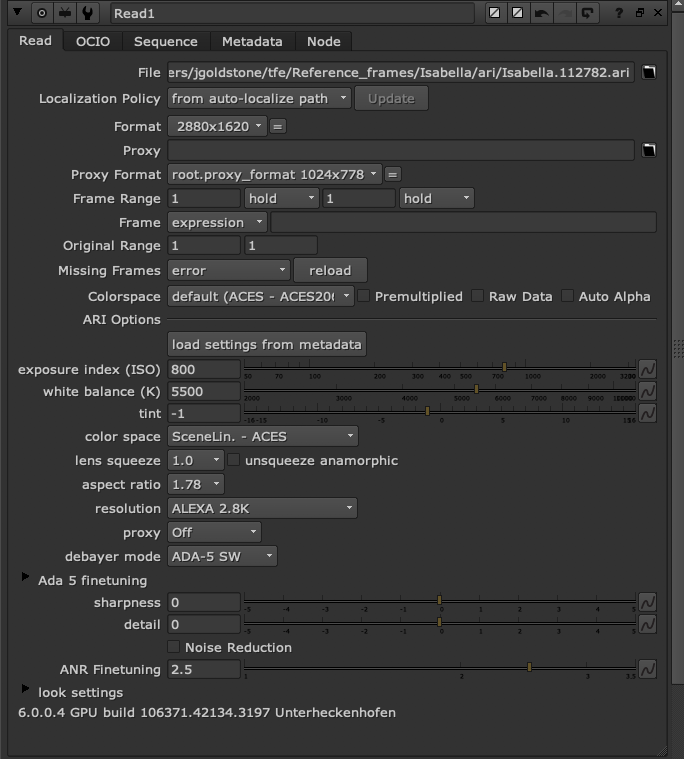Open file browser icon next to Proxy field
This screenshot has width=684, height=759.
tap(648, 151)
